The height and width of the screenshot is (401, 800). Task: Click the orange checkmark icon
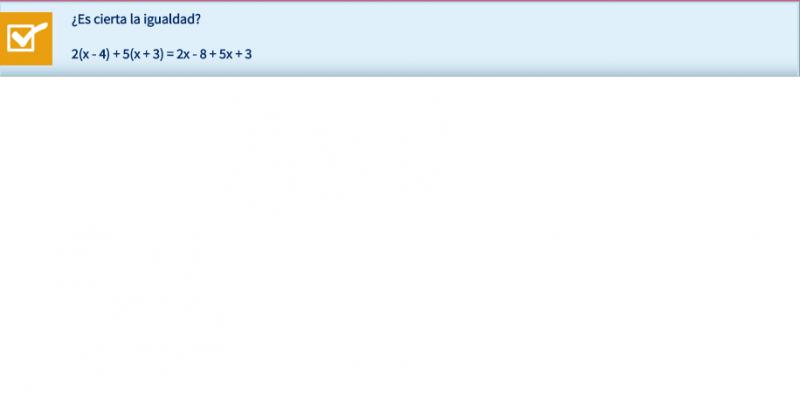coord(26,39)
